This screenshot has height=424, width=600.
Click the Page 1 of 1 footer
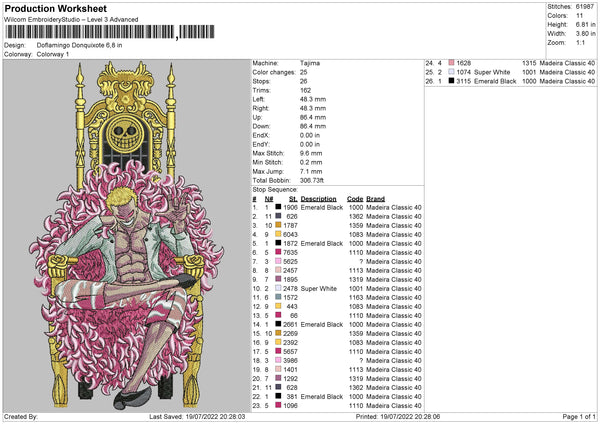tap(579, 416)
